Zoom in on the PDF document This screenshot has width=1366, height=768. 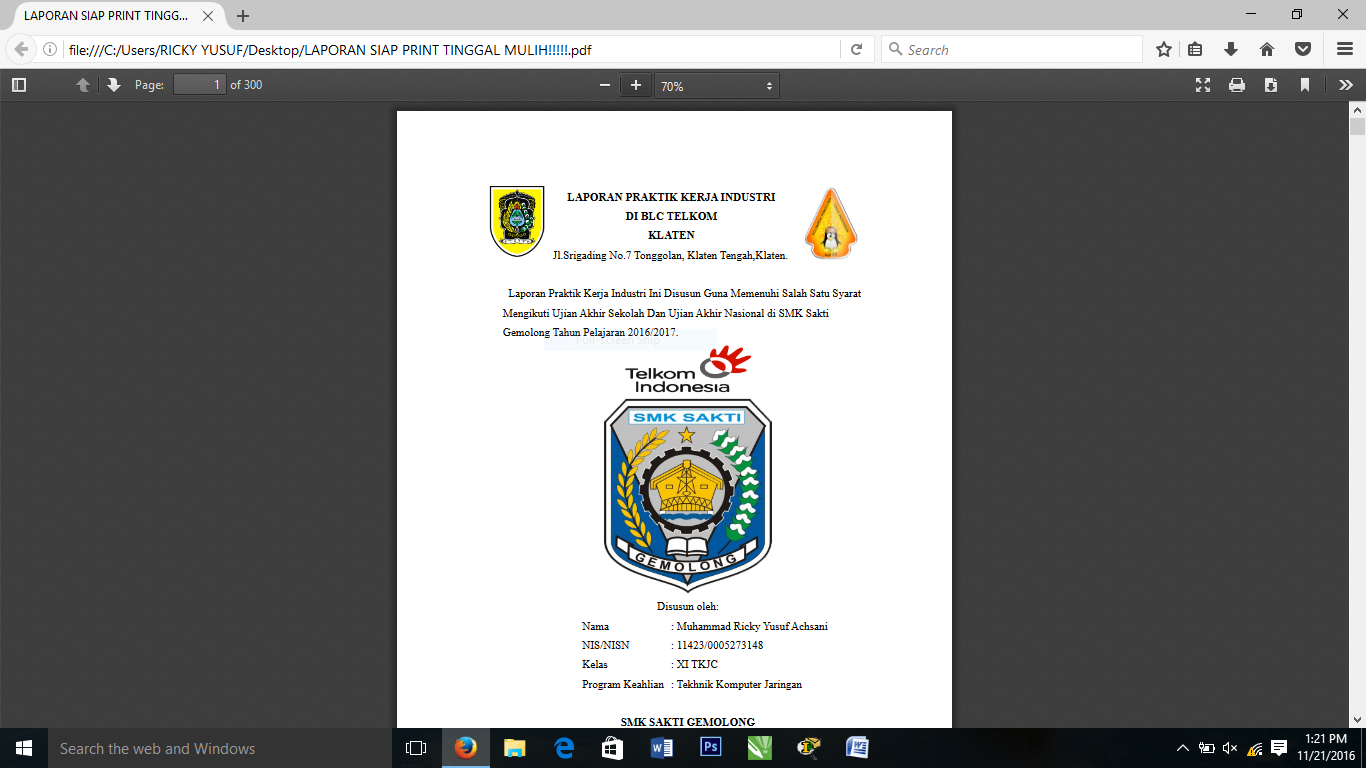(635, 85)
